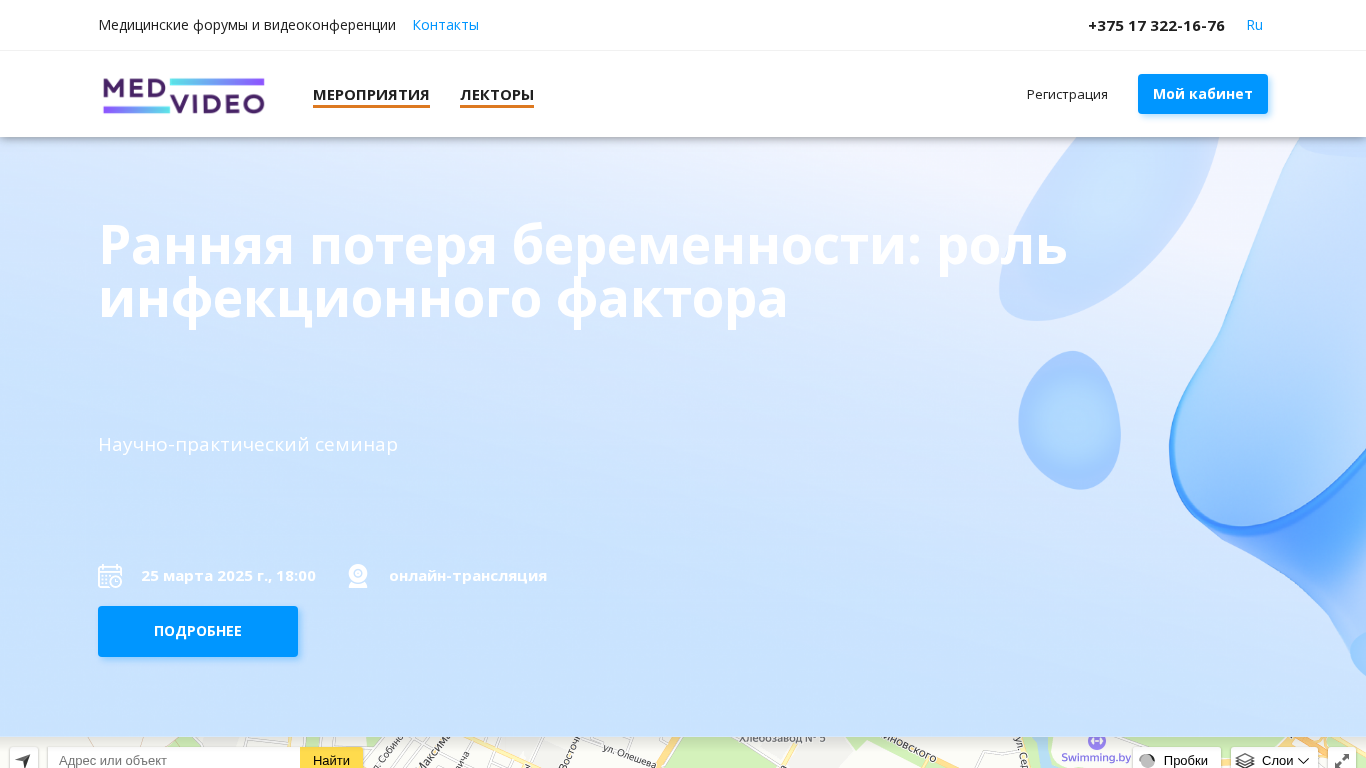Viewport: 1366px width, 768px height.
Task: Click the webcam icon for online broadcast
Action: point(358,576)
